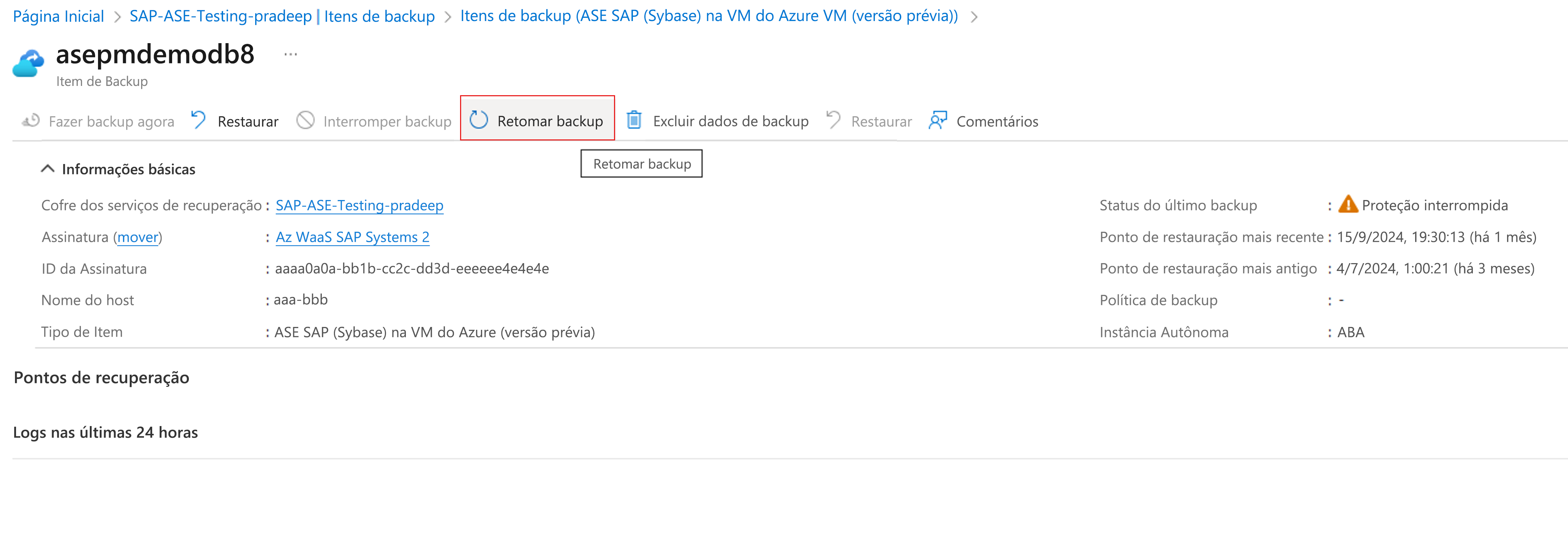Click the Excluir dados de backup trash icon
This screenshot has height=543, width=1568.
pos(634,120)
